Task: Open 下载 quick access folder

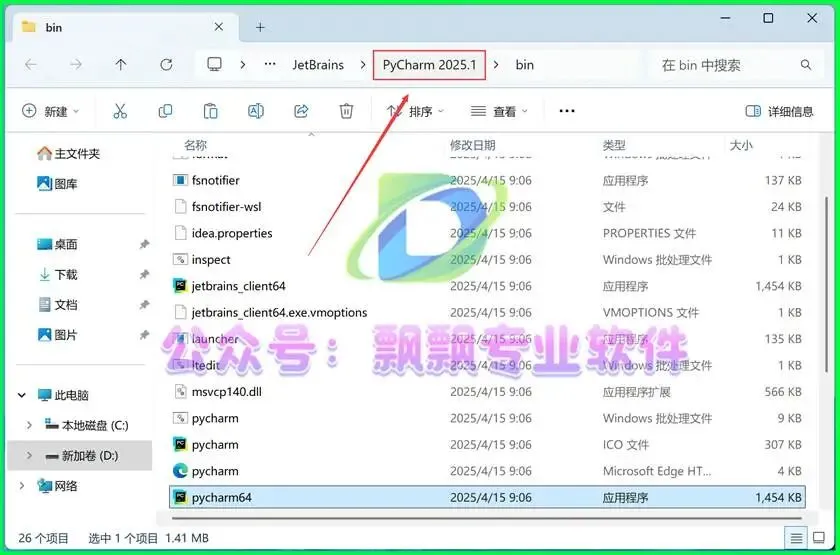Action: coord(57,275)
